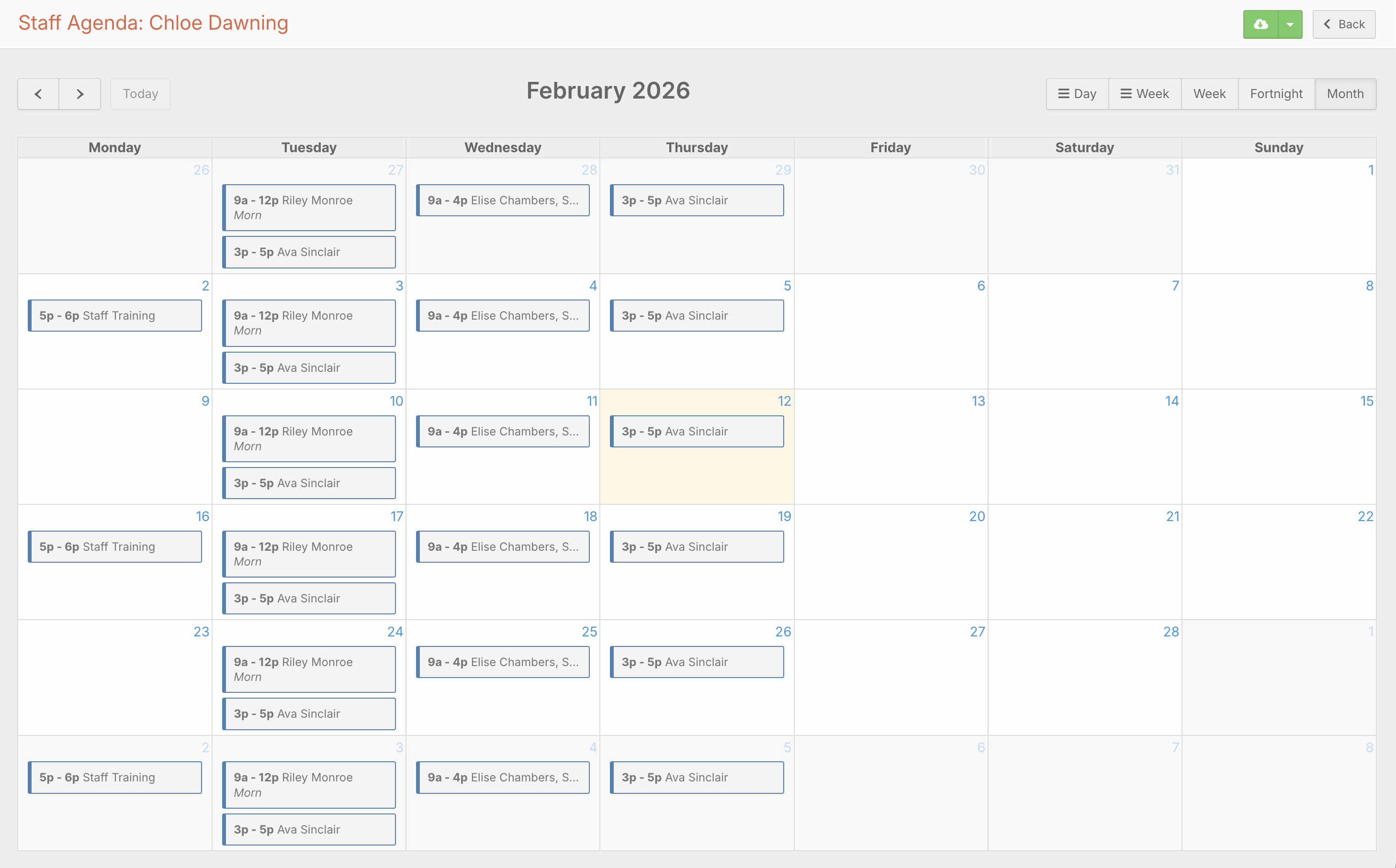Click the Today button
This screenshot has height=868, width=1396.
(140, 94)
